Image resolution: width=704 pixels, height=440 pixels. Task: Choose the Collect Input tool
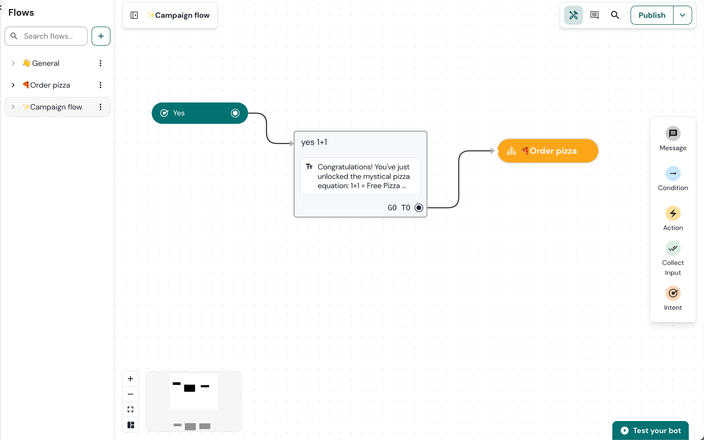click(x=673, y=249)
